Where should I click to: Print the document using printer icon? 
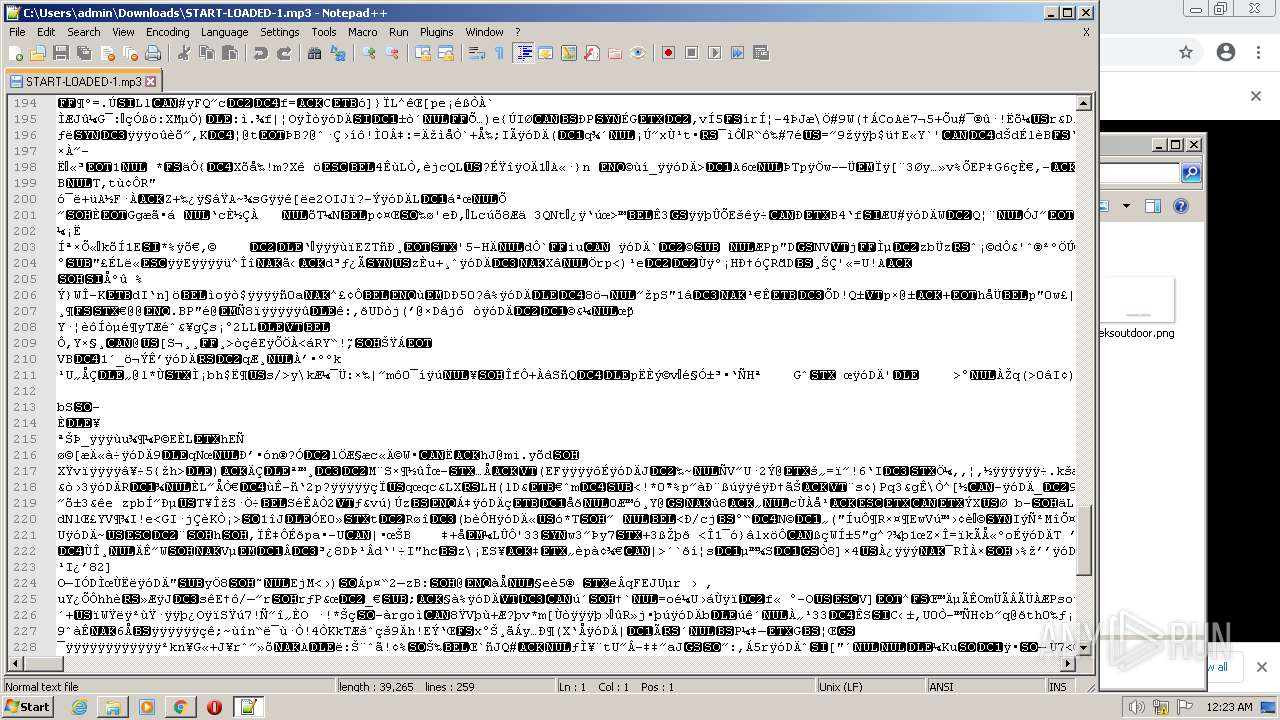[x=151, y=53]
